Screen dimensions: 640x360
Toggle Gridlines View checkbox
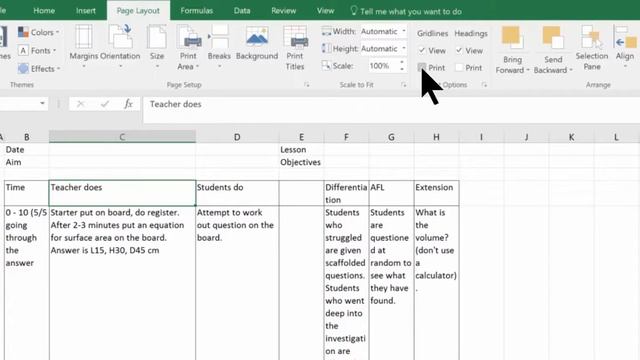pos(422,51)
